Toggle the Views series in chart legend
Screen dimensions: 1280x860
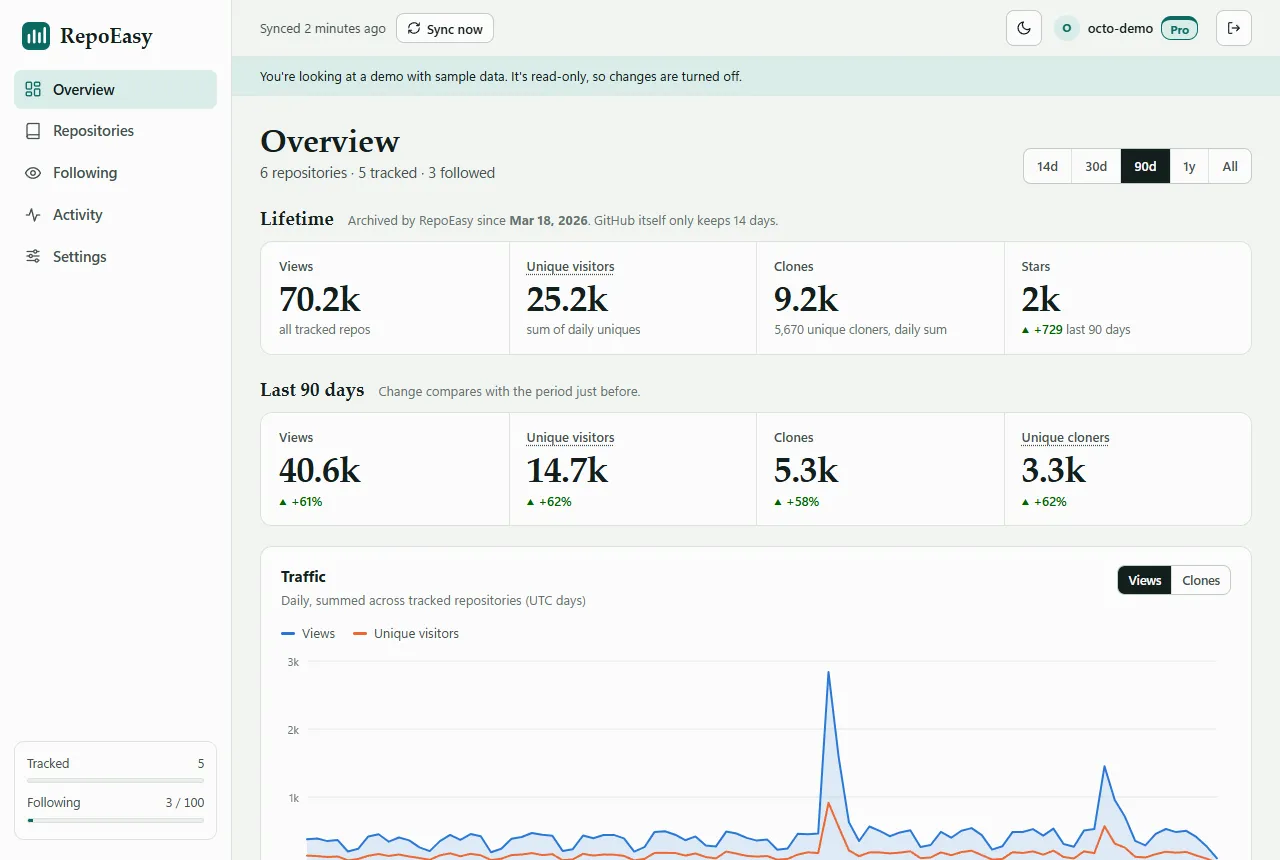click(308, 633)
